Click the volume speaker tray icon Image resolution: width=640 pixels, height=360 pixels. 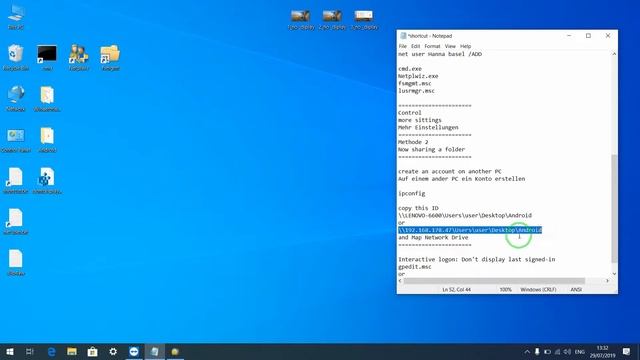pos(567,352)
